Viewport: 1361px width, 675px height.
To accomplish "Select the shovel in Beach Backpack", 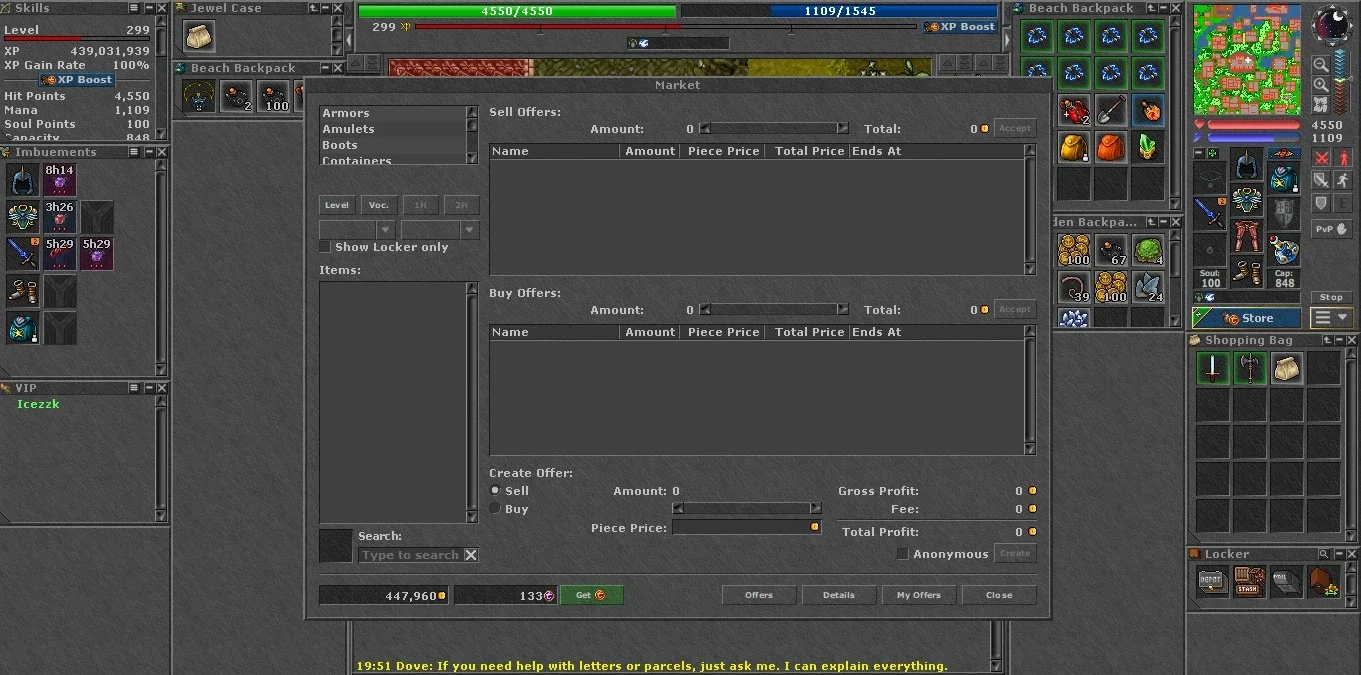I will coord(1111,110).
